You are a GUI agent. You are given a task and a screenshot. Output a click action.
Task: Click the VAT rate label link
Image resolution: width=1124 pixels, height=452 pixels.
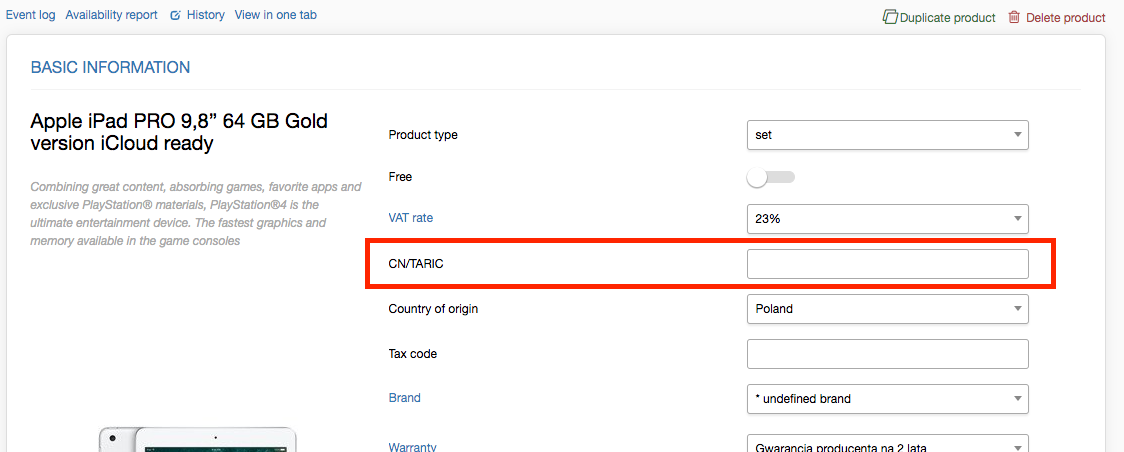(411, 217)
